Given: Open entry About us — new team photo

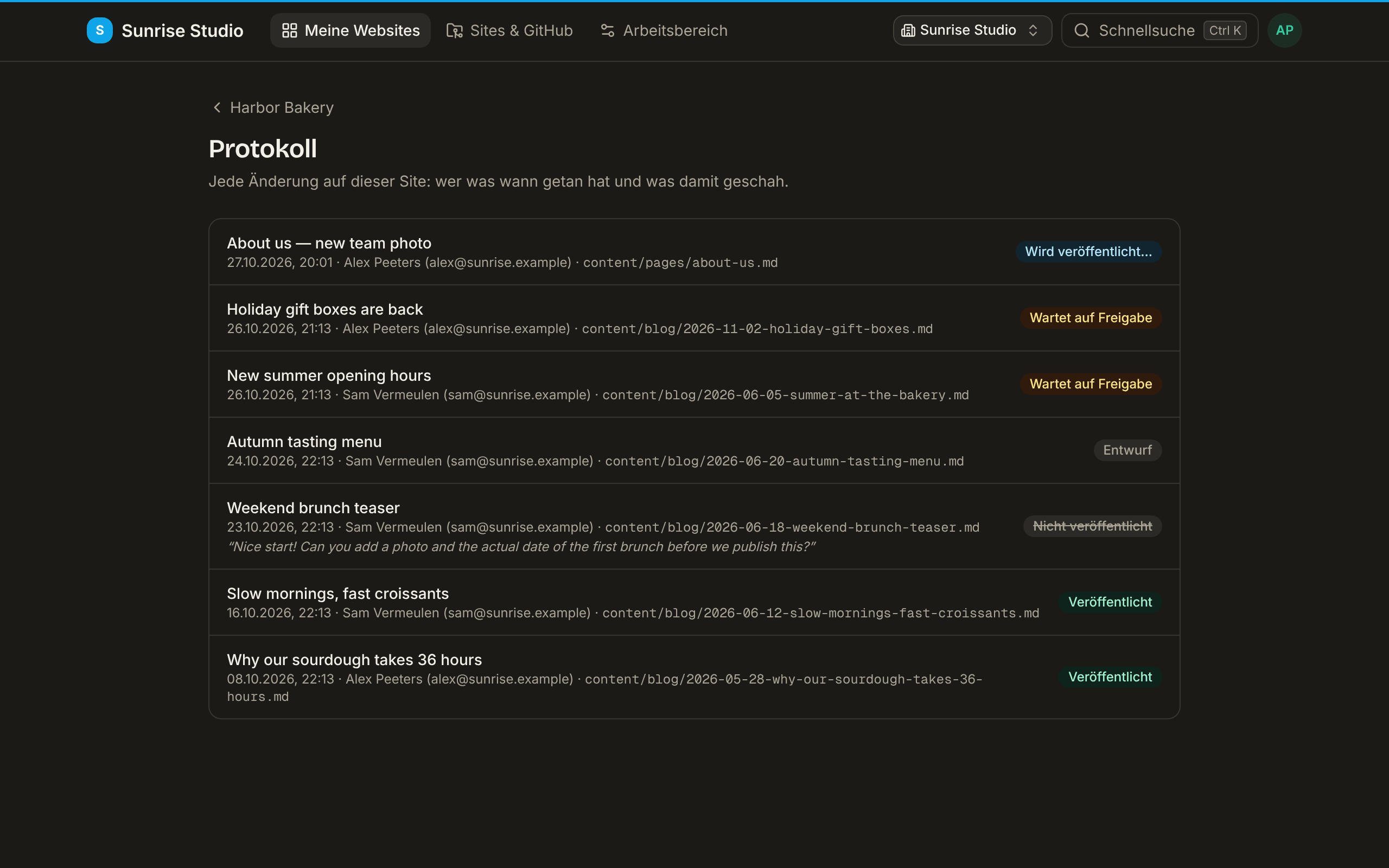Looking at the screenshot, I should point(694,251).
